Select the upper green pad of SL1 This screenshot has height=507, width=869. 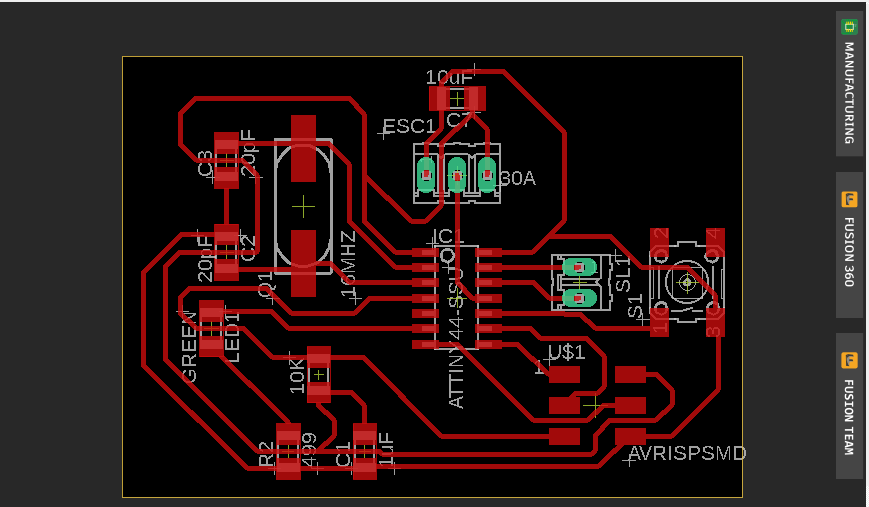point(579,268)
